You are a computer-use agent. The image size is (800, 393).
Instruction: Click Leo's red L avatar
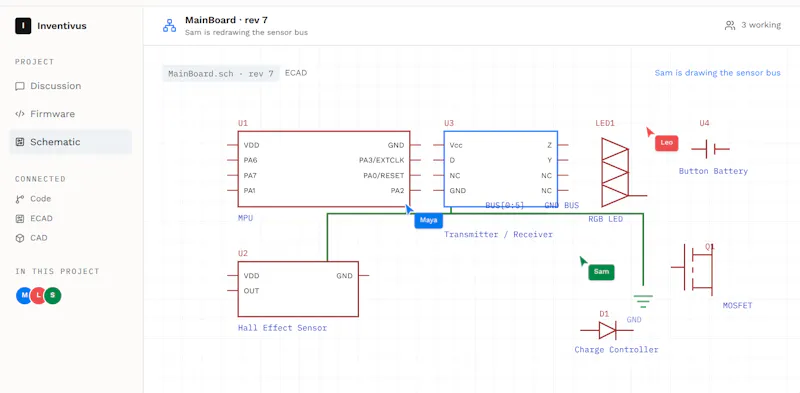[38, 296]
